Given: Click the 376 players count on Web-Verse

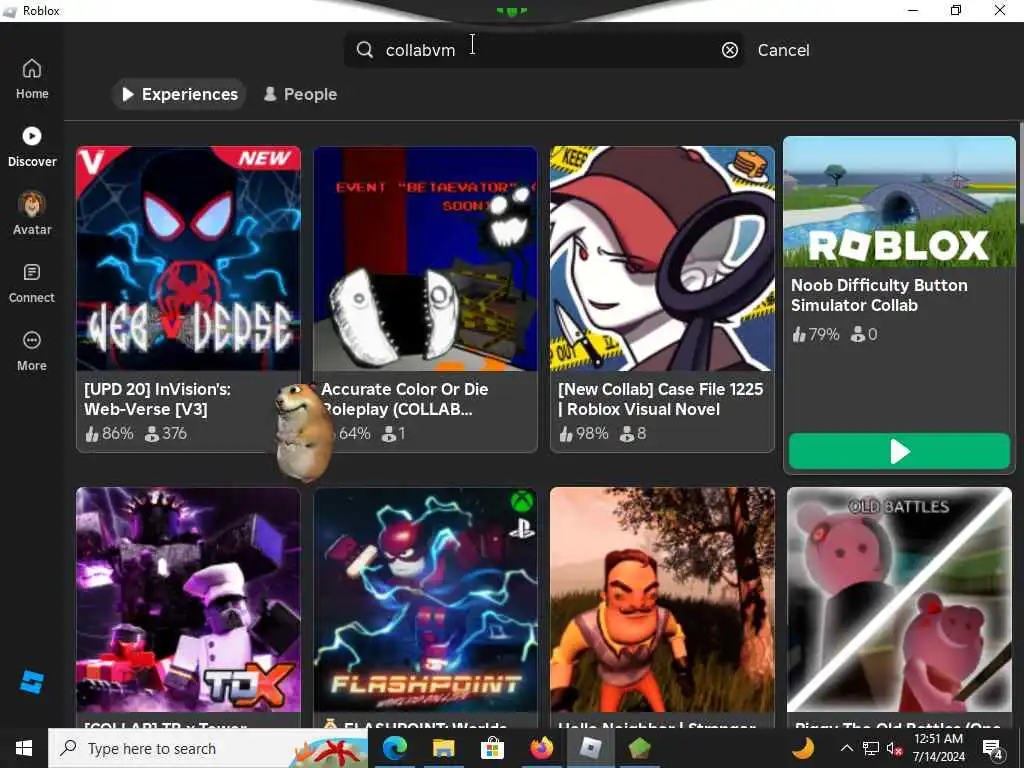Looking at the screenshot, I should point(166,434).
